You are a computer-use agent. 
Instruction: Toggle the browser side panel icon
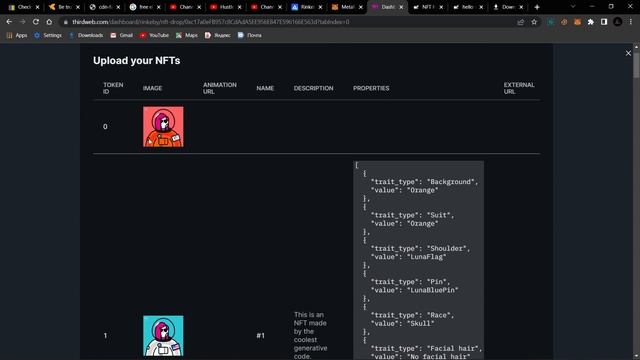[604, 22]
